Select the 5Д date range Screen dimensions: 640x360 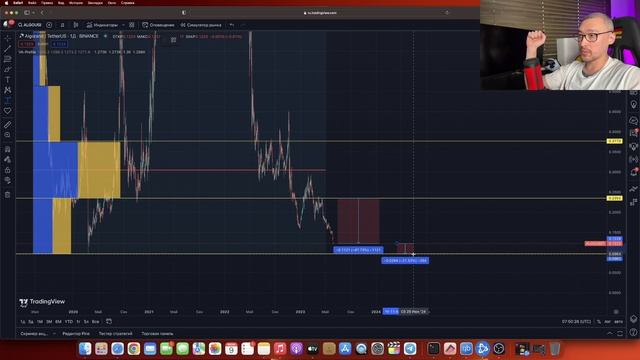(31, 322)
